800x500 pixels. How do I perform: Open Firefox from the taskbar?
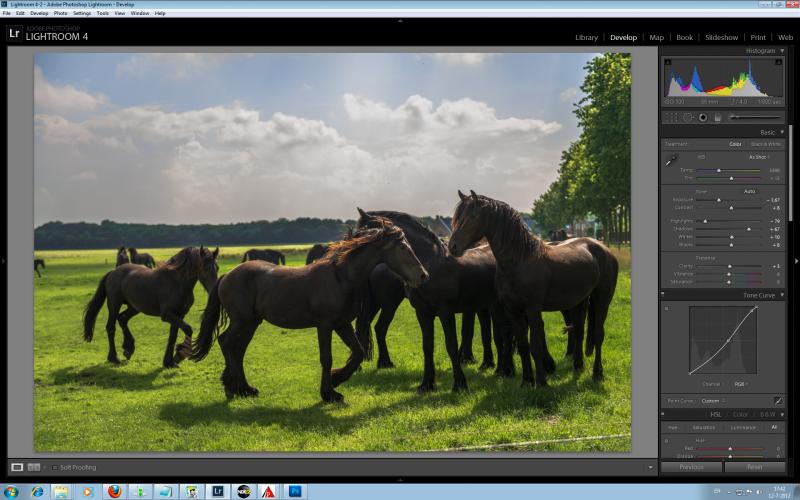click(x=115, y=492)
